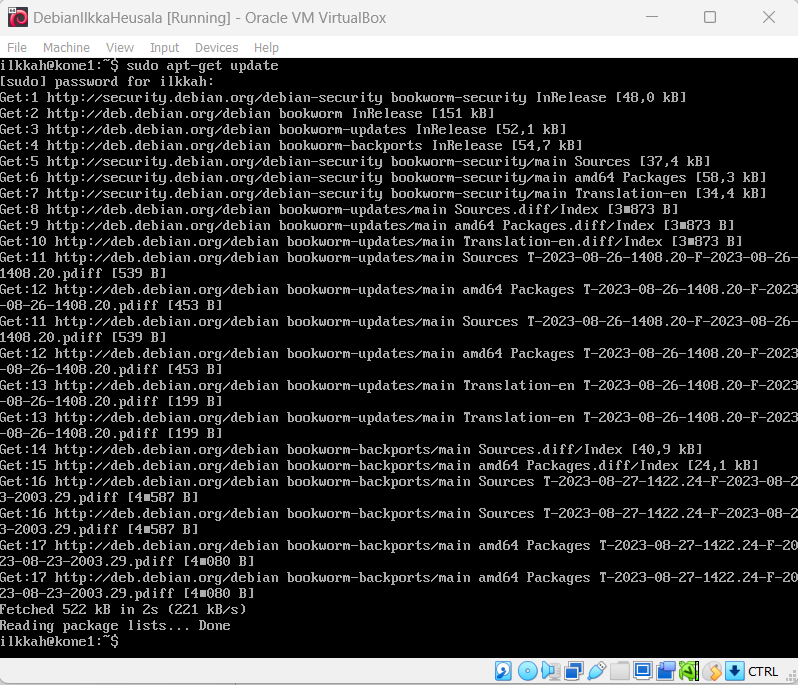The height and width of the screenshot is (685, 798).
Task: Click the virtual display monitor icon
Action: tap(643, 671)
